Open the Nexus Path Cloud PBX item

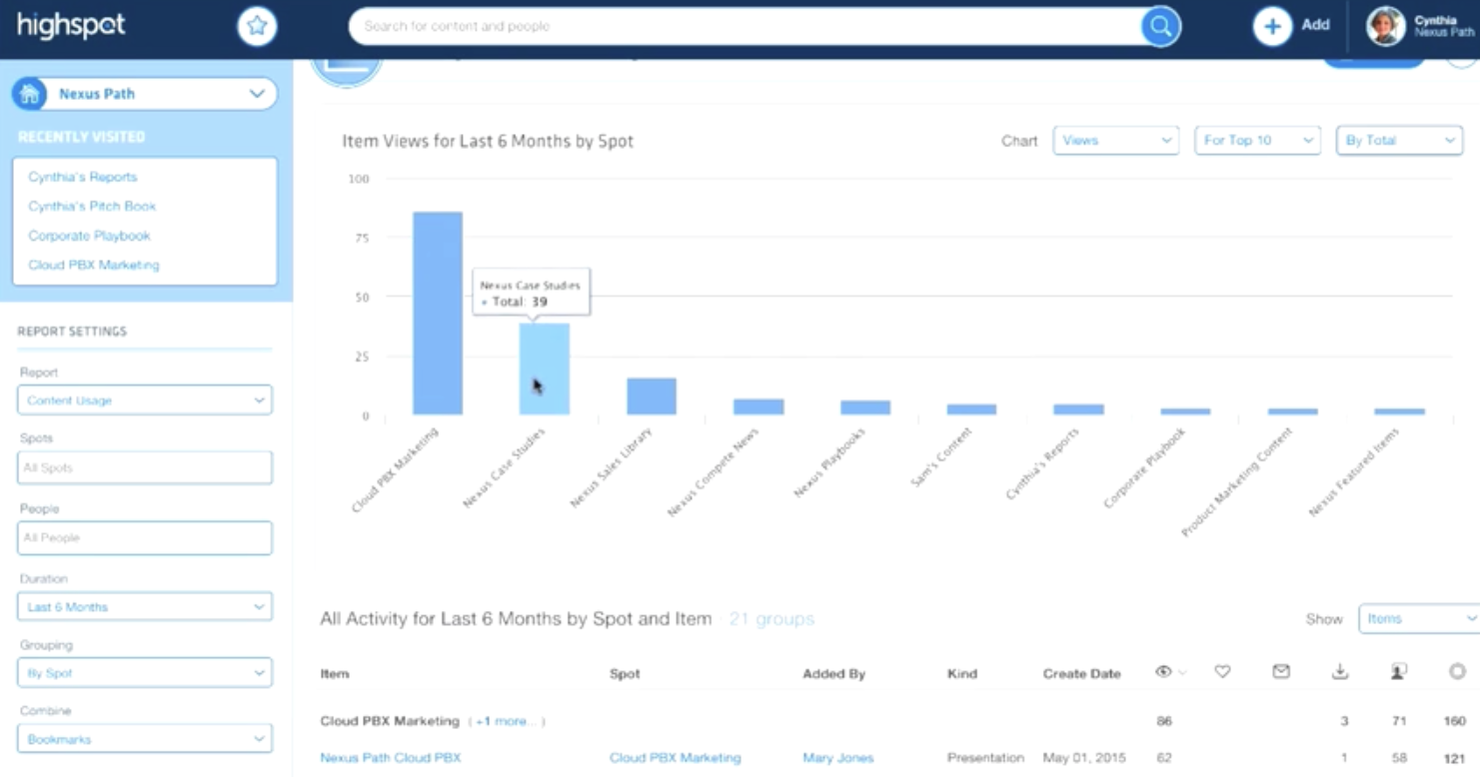pos(390,758)
